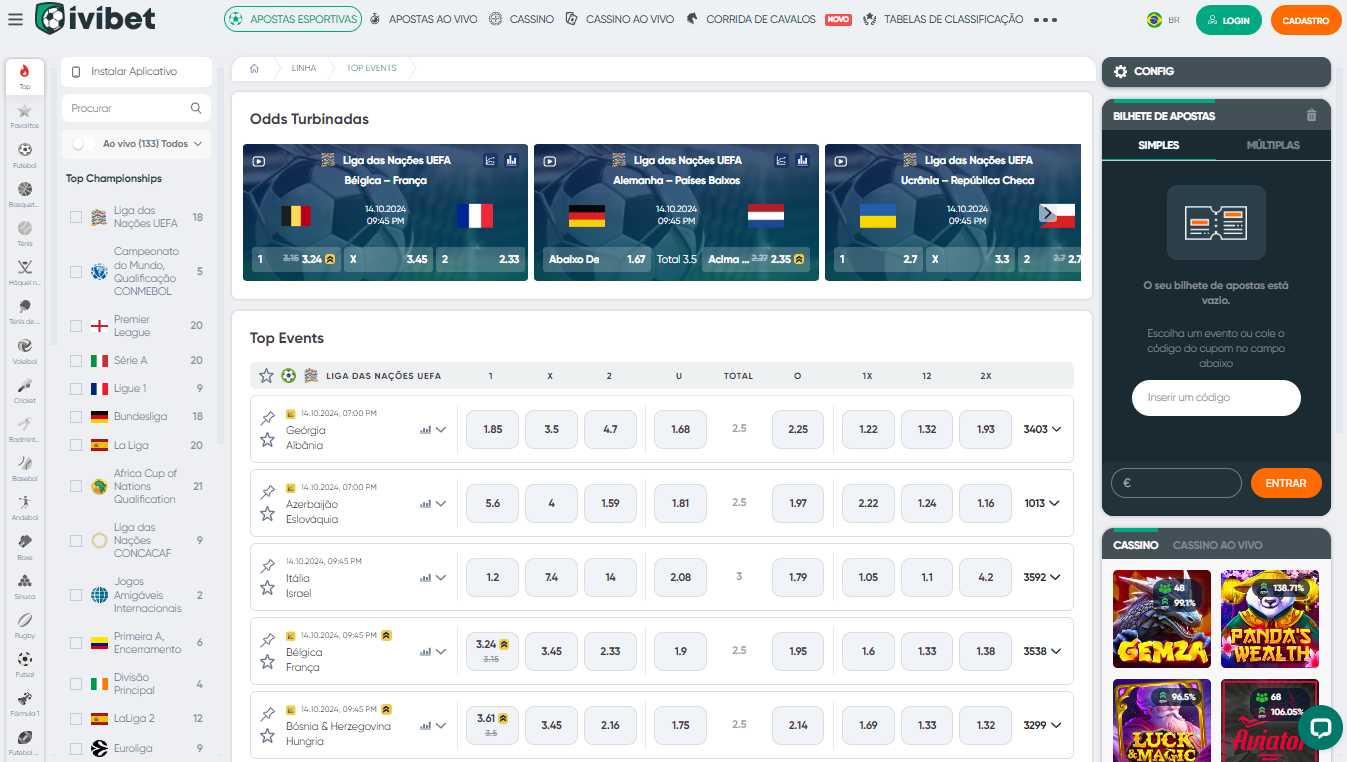The image size is (1347, 762).
Task: Click the search magnifier icon
Action: tap(196, 108)
